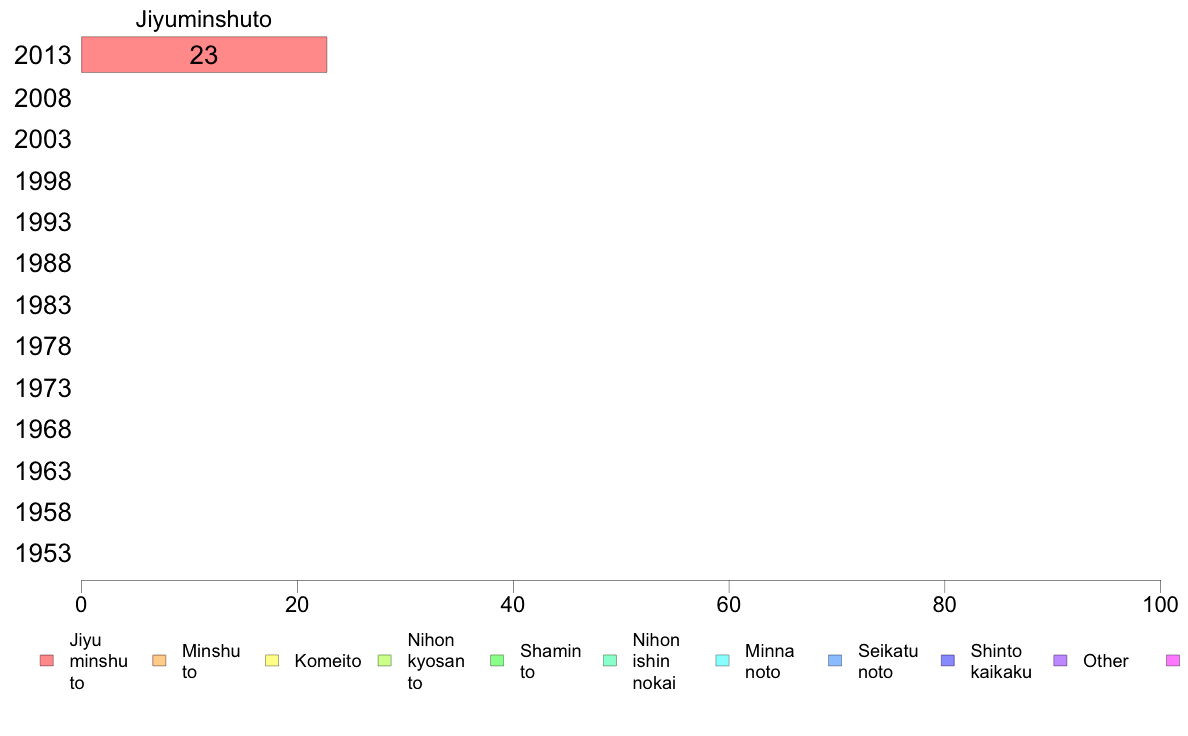Screen dimensions: 1188x736
Task: Click the red 2013 bar showing 23
Action: [204, 55]
